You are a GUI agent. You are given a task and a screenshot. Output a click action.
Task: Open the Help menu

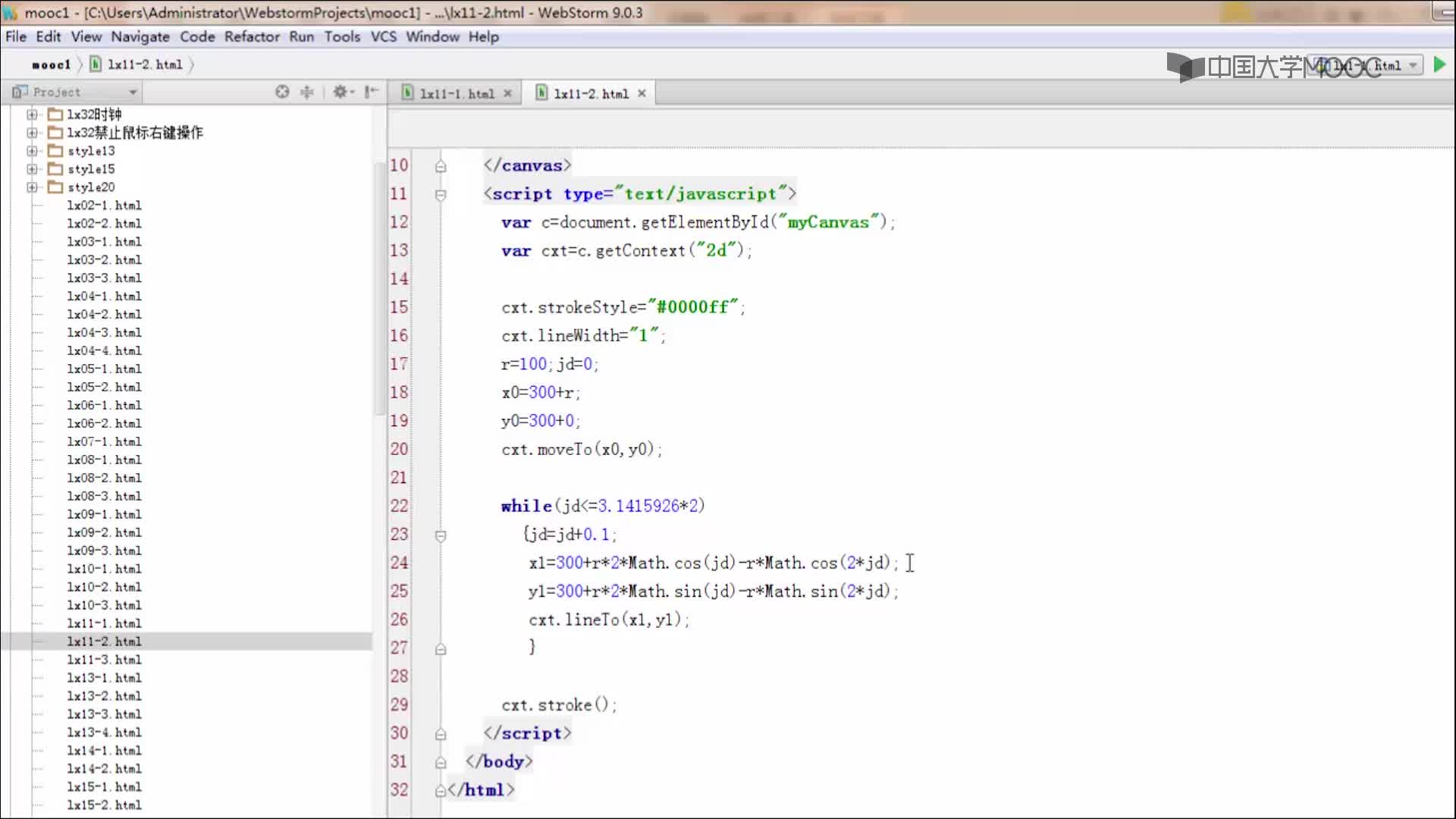pyautogui.click(x=483, y=36)
